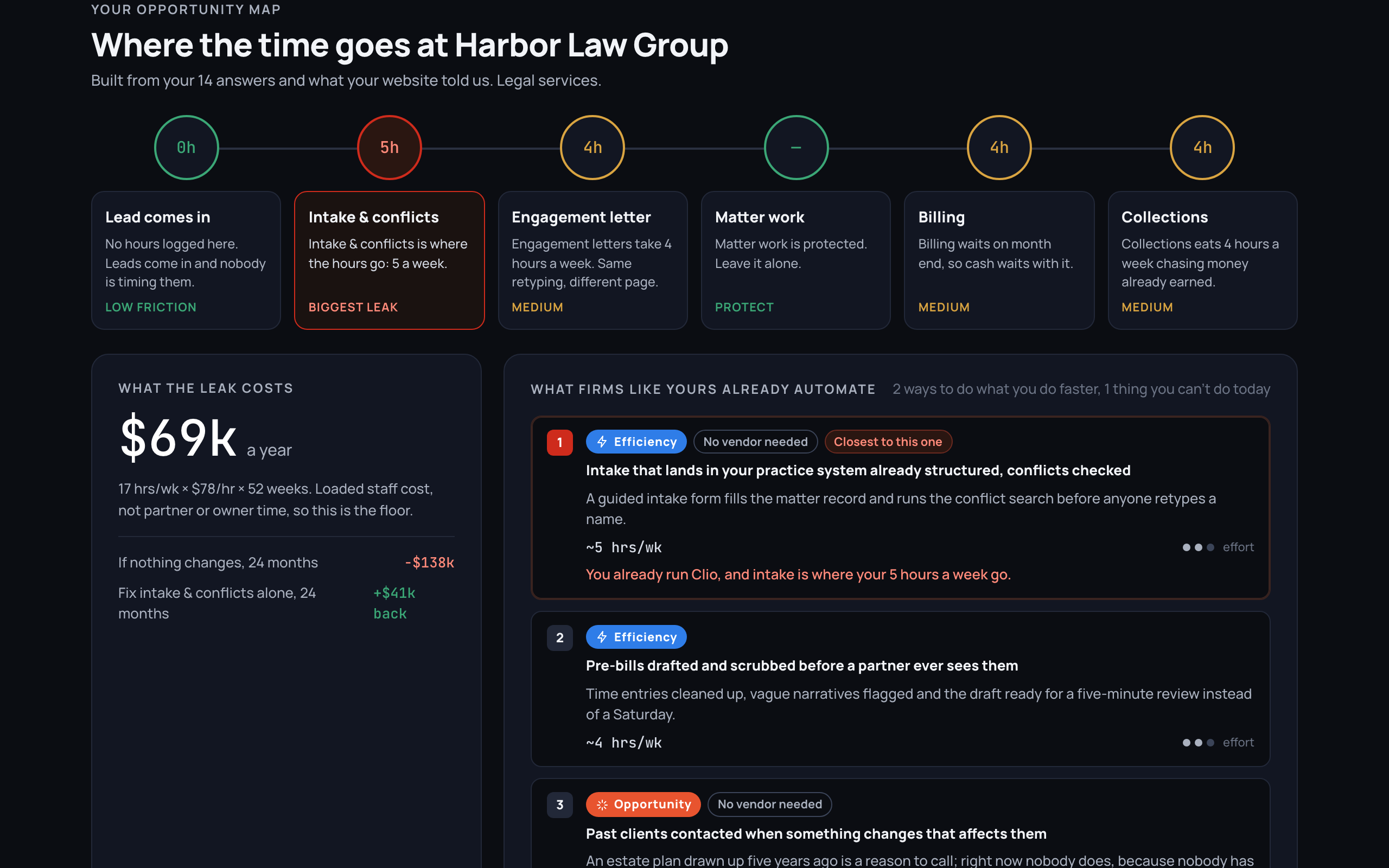Open the Lead comes in card
Viewport: 1389px width, 868px height.
coord(186,260)
